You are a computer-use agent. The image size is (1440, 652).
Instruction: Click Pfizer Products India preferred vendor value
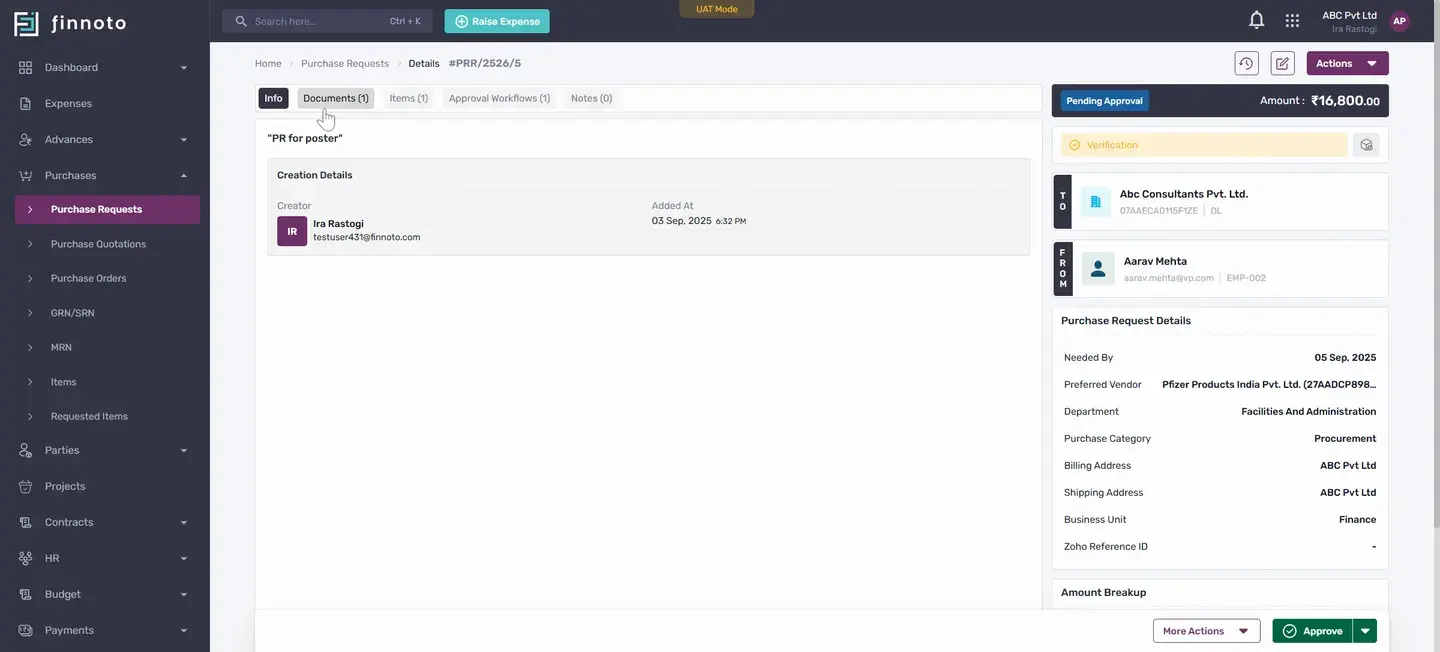tap(1269, 384)
